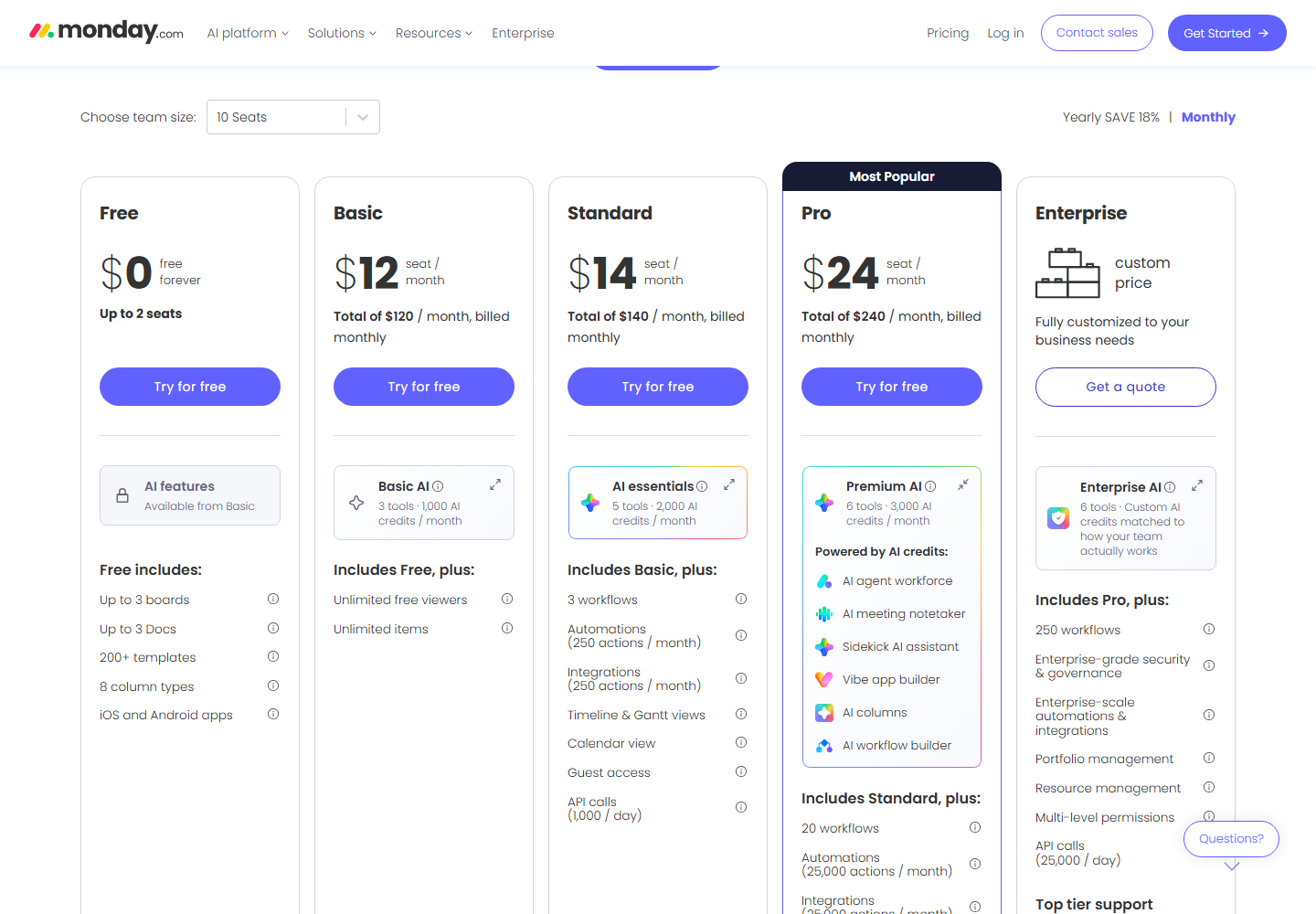This screenshot has width=1316, height=914.
Task: Click the AI features Available from Basic card
Action: [190, 495]
